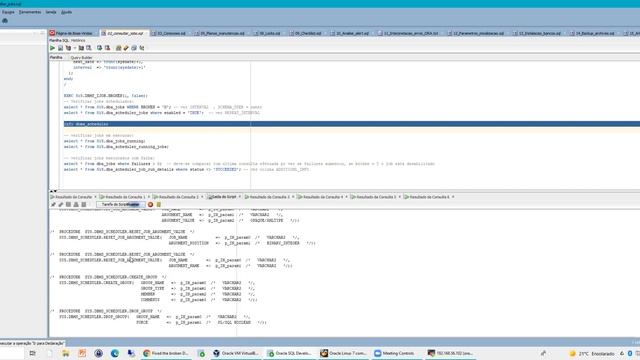
Task: Open the first Resultado da Consulta tab
Action: 73,197
